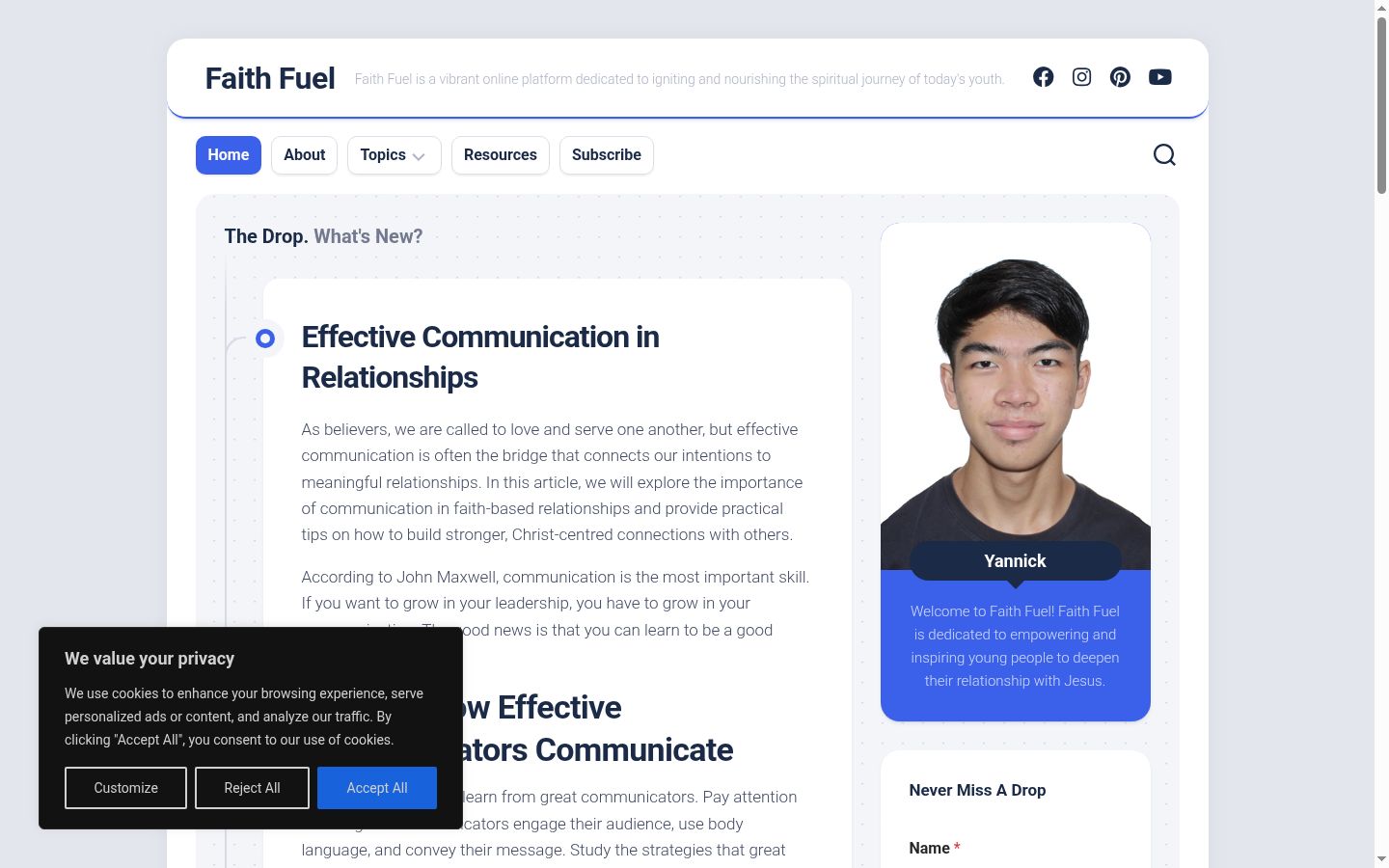Screen dimensions: 1389x868
Task: Click the "We value your privacy" heading
Action: click(x=150, y=659)
